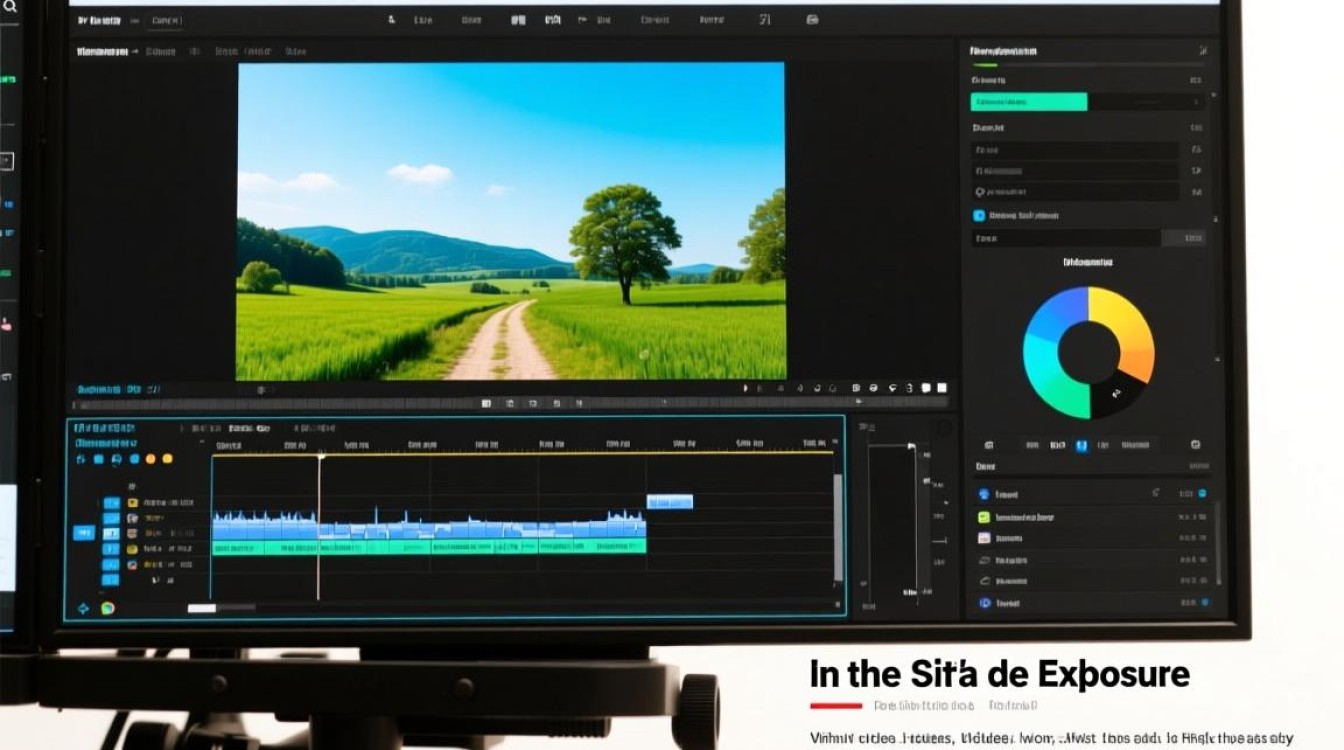1344x750 pixels.
Task: Click the small blue clip above the audio waveform
Action: 669,501
